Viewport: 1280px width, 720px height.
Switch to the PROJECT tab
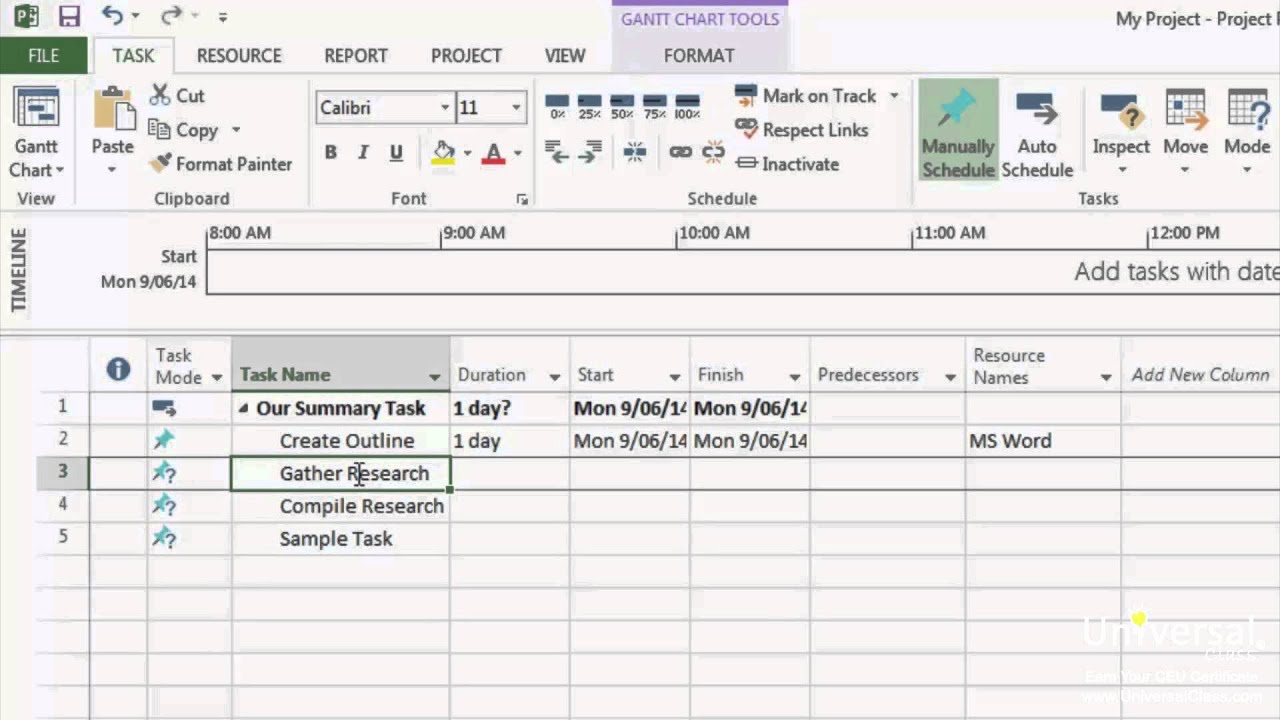[x=466, y=56]
